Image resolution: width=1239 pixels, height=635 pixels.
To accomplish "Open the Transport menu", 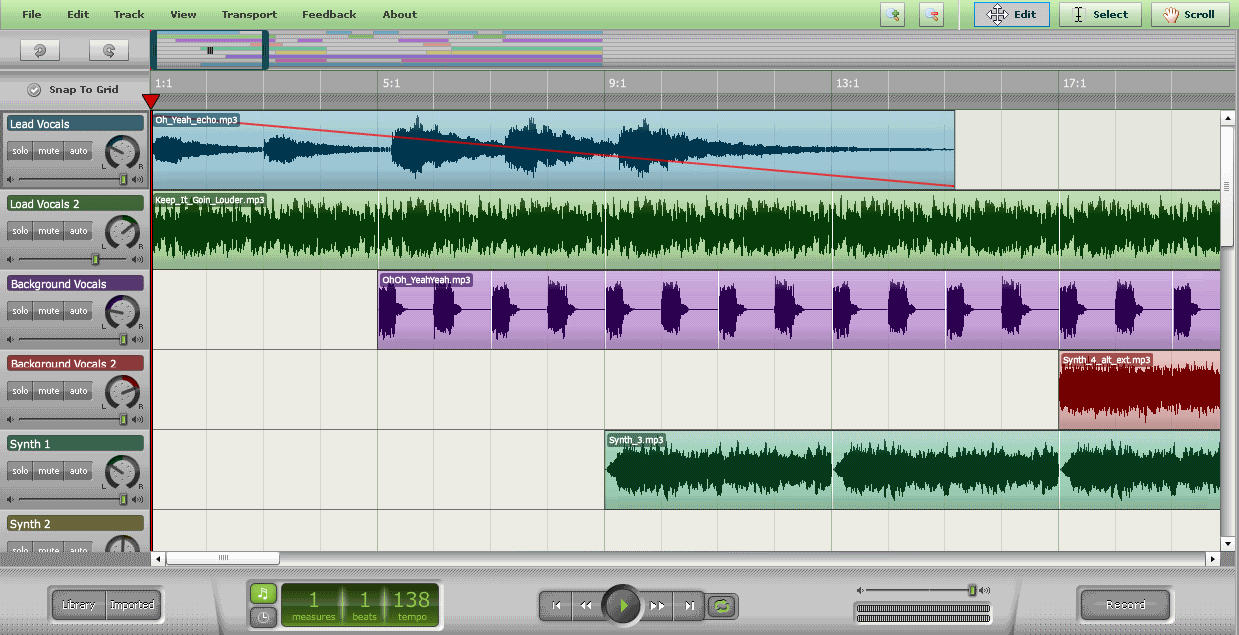I will [249, 15].
